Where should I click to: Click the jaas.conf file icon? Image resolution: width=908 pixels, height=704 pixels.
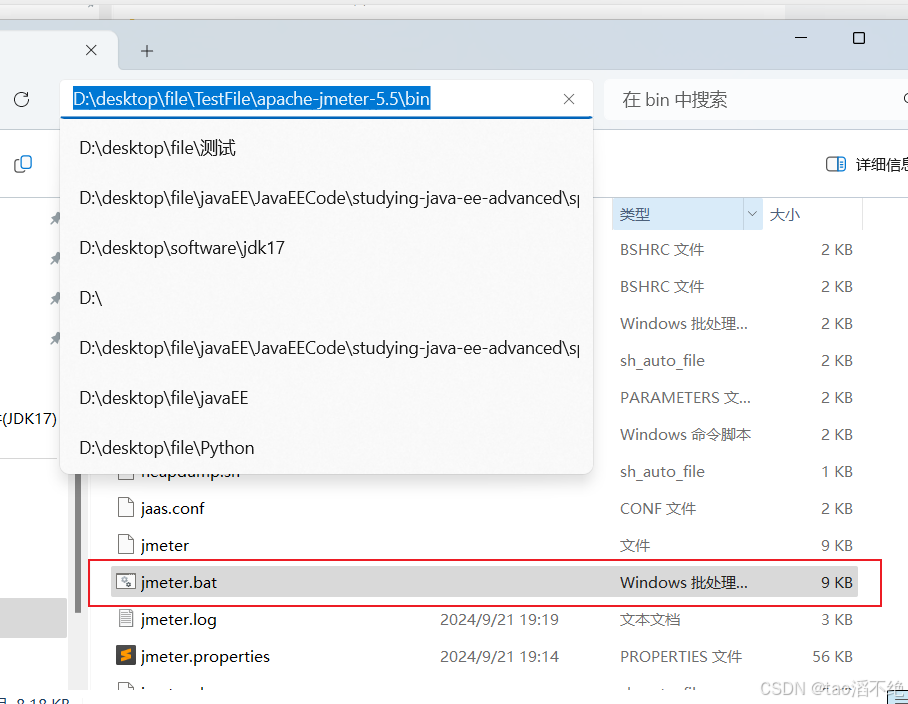tap(126, 507)
